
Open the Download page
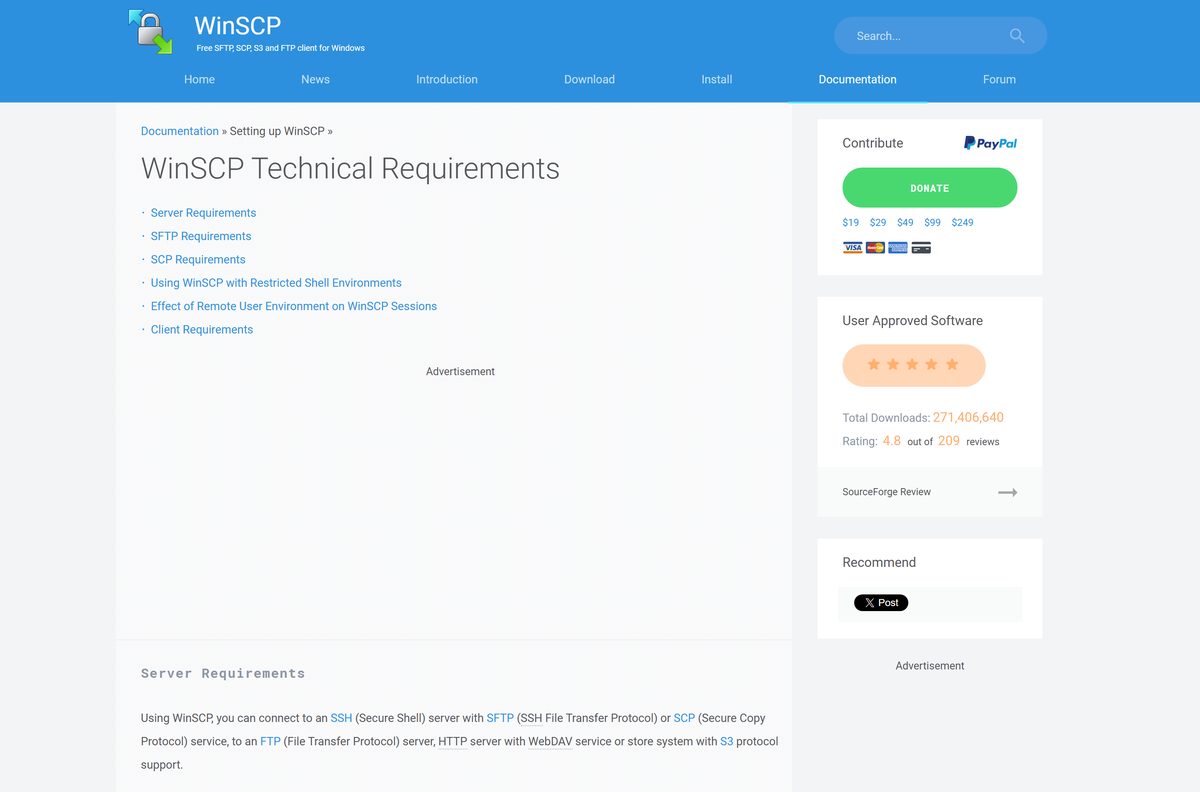[589, 79]
